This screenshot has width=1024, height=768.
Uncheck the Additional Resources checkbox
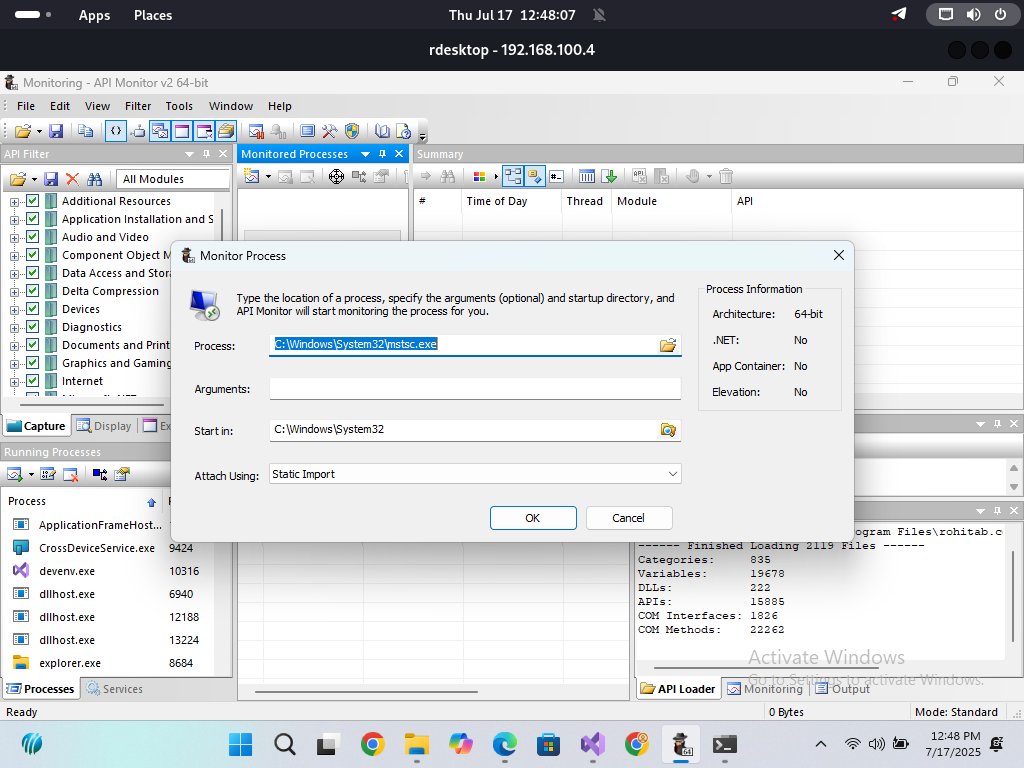pos(33,201)
